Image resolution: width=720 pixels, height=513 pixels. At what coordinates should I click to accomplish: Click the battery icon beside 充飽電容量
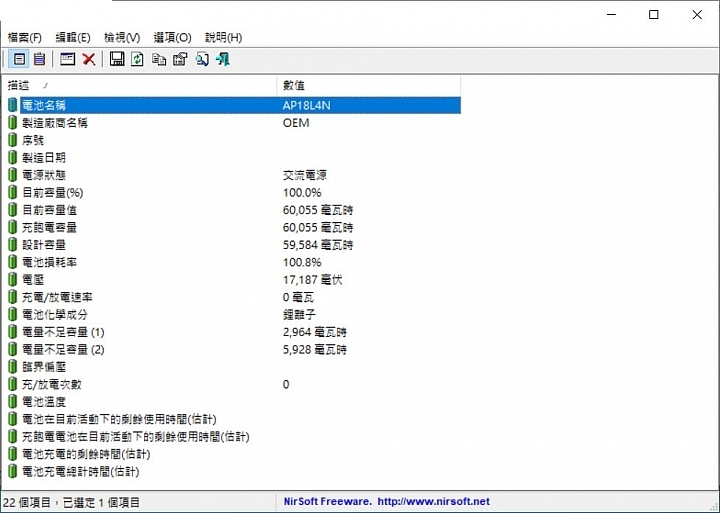pyautogui.click(x=13, y=227)
